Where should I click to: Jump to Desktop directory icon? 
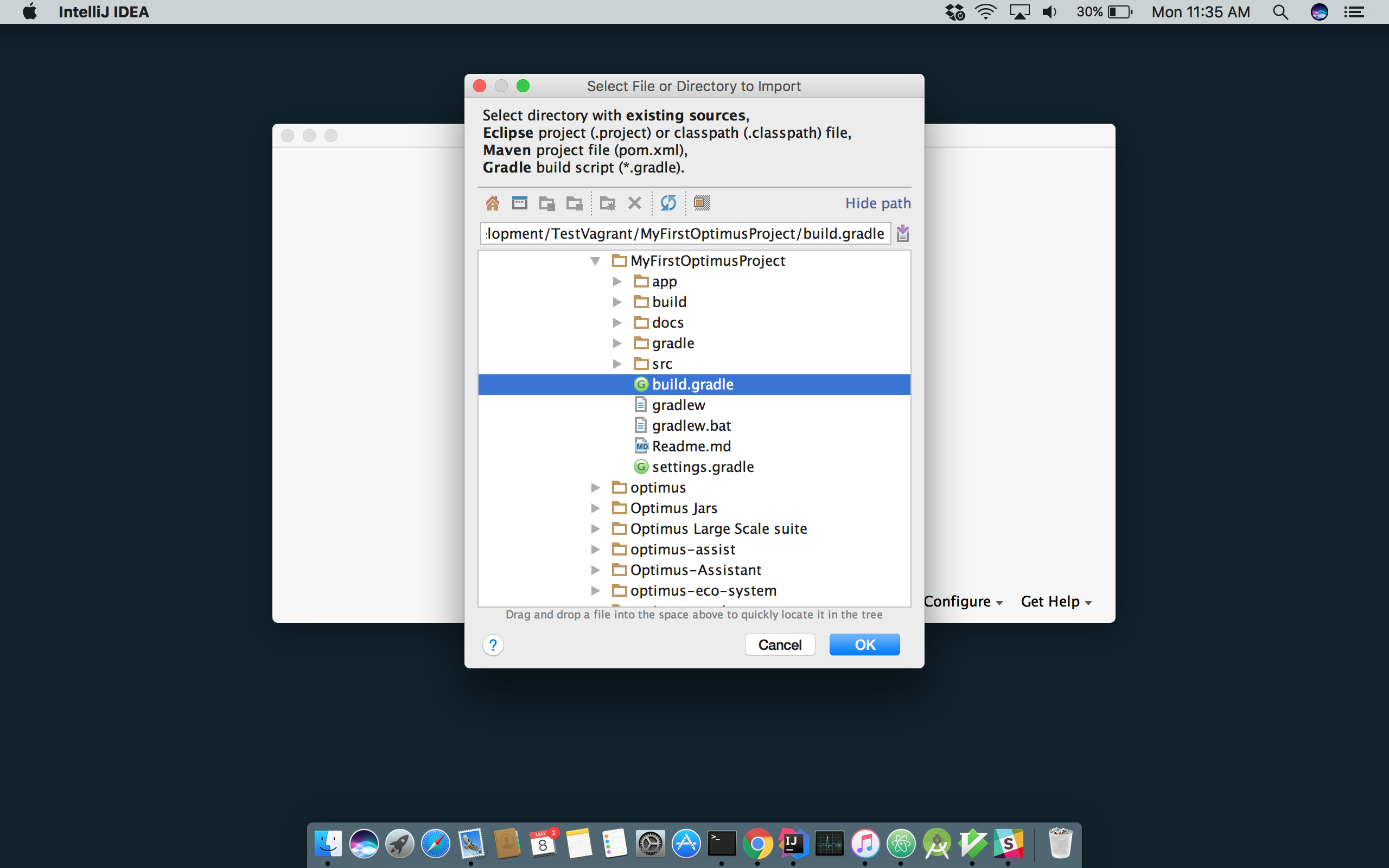click(519, 203)
